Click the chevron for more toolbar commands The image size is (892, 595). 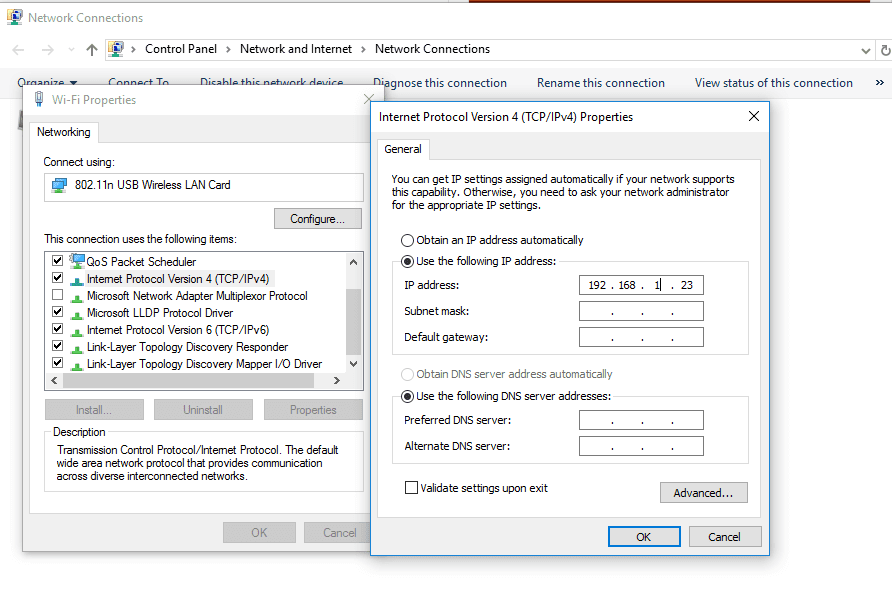click(880, 83)
